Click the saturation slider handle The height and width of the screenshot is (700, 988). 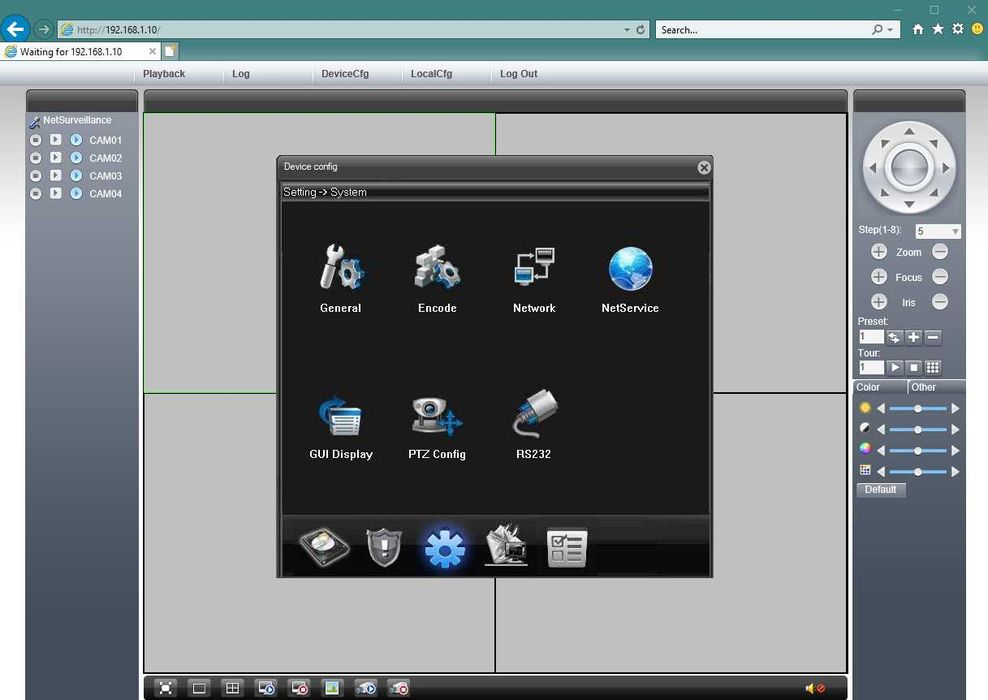click(x=918, y=450)
